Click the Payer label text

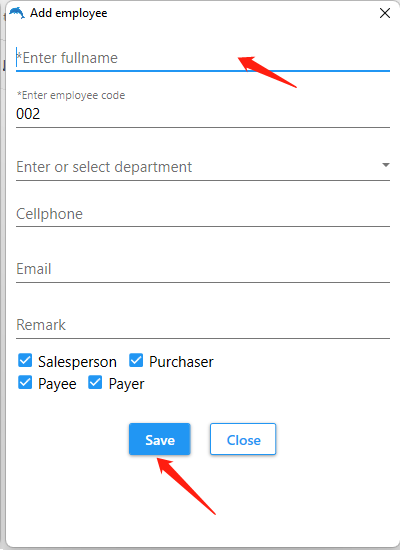126,384
